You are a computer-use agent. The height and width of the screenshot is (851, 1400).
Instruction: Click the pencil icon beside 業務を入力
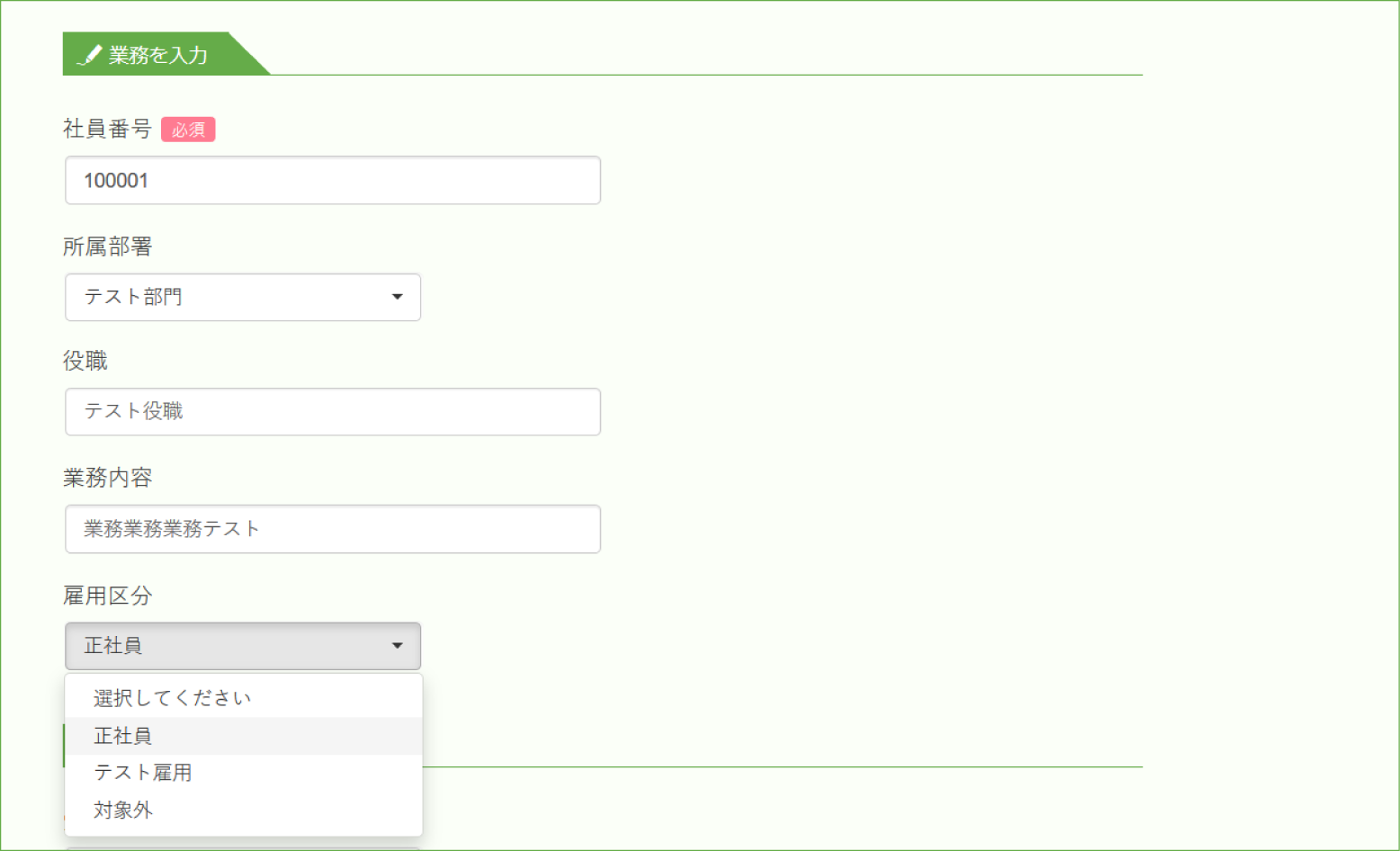pos(89,55)
